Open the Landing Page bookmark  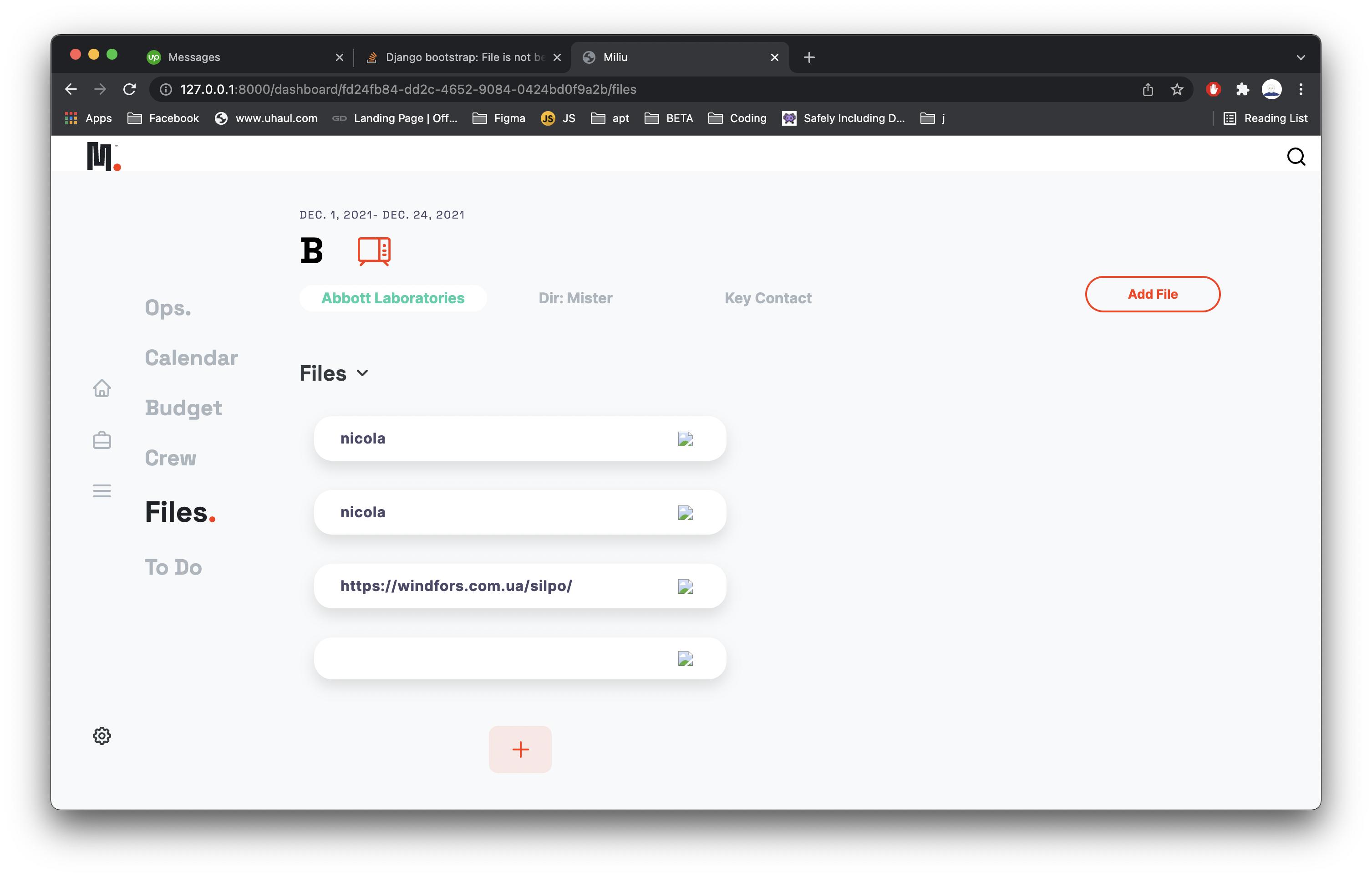(x=395, y=118)
